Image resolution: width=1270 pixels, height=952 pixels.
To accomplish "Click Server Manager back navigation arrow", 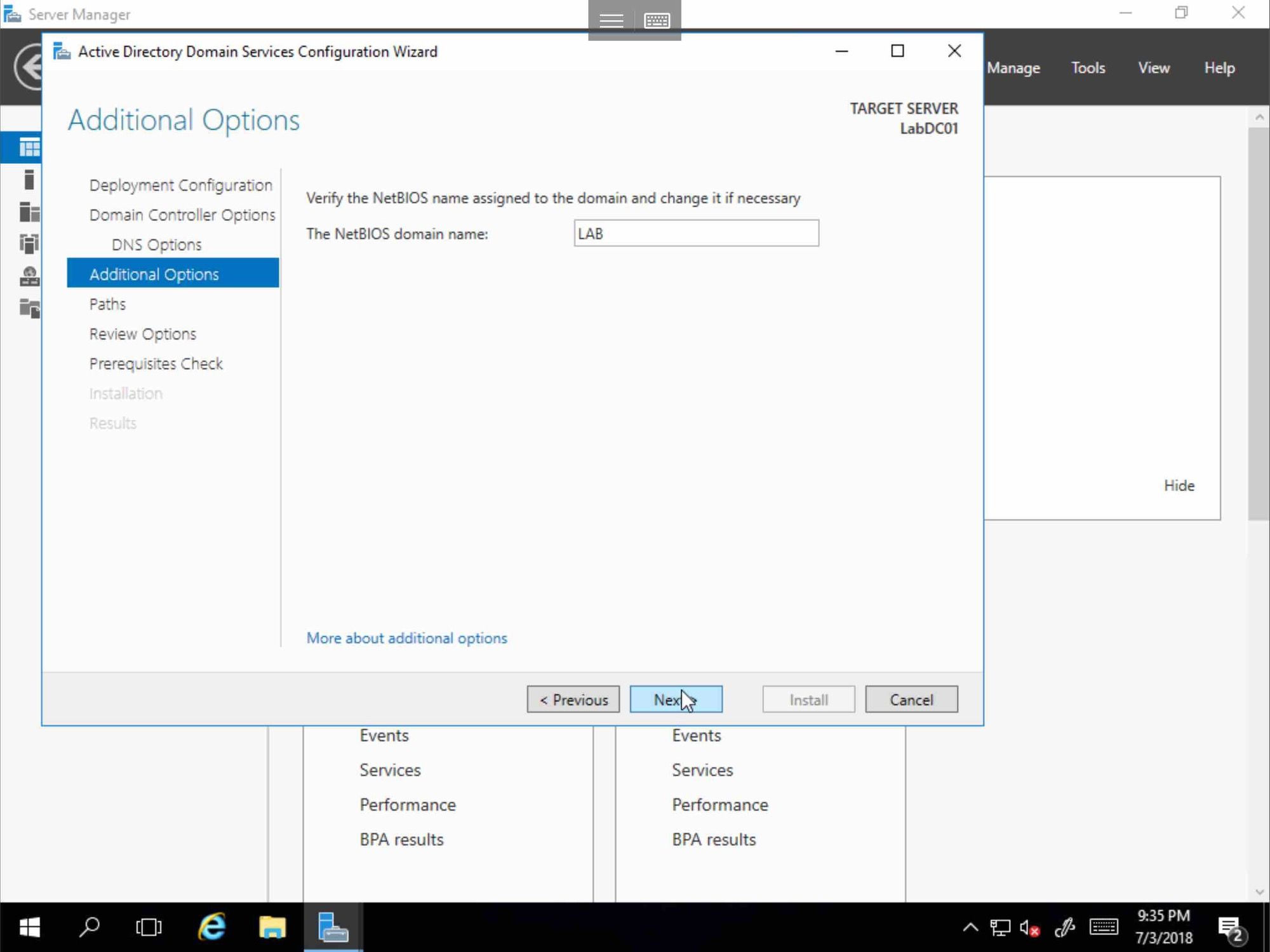I will (29, 67).
